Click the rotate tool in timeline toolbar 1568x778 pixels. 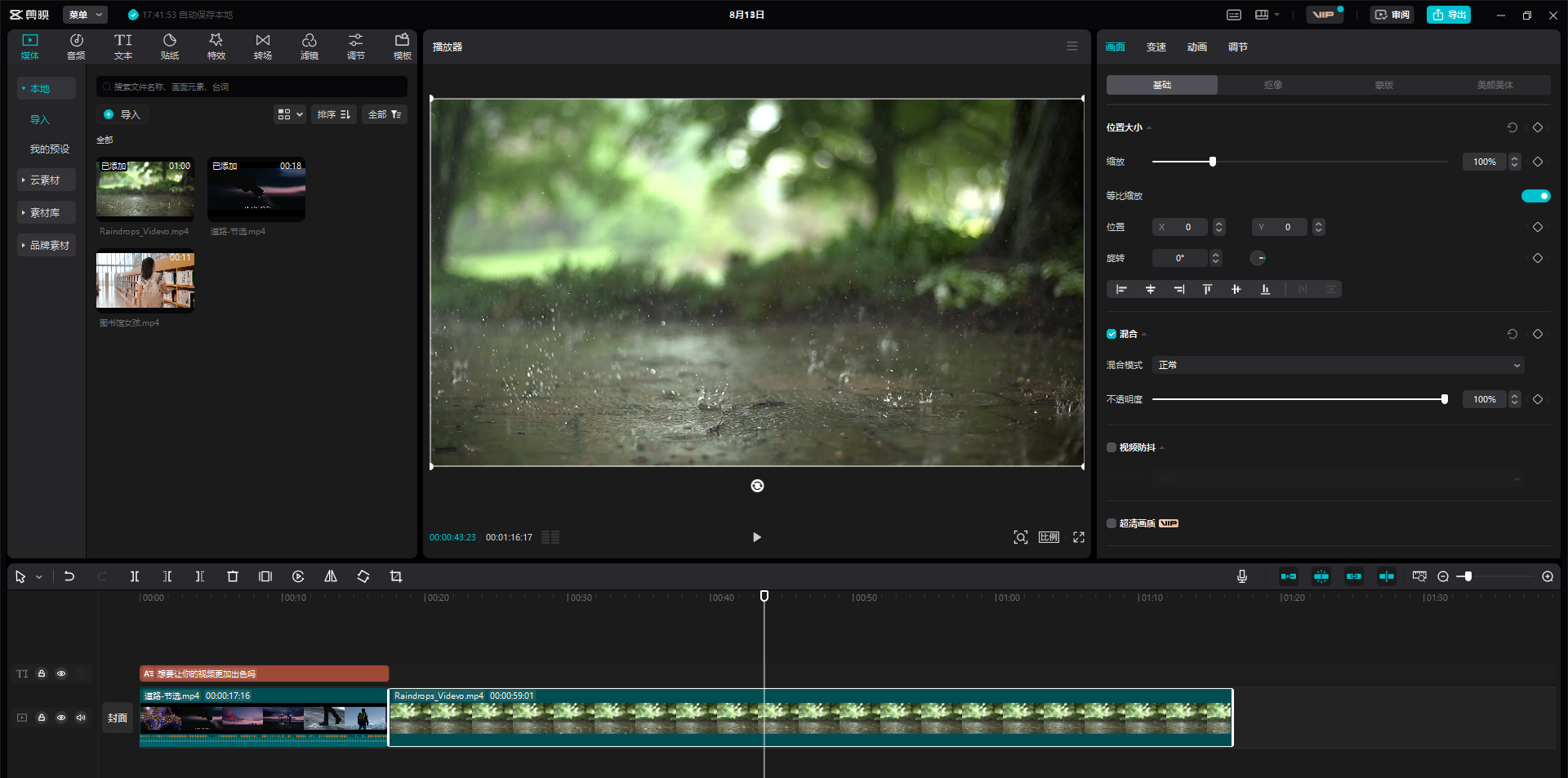point(363,576)
